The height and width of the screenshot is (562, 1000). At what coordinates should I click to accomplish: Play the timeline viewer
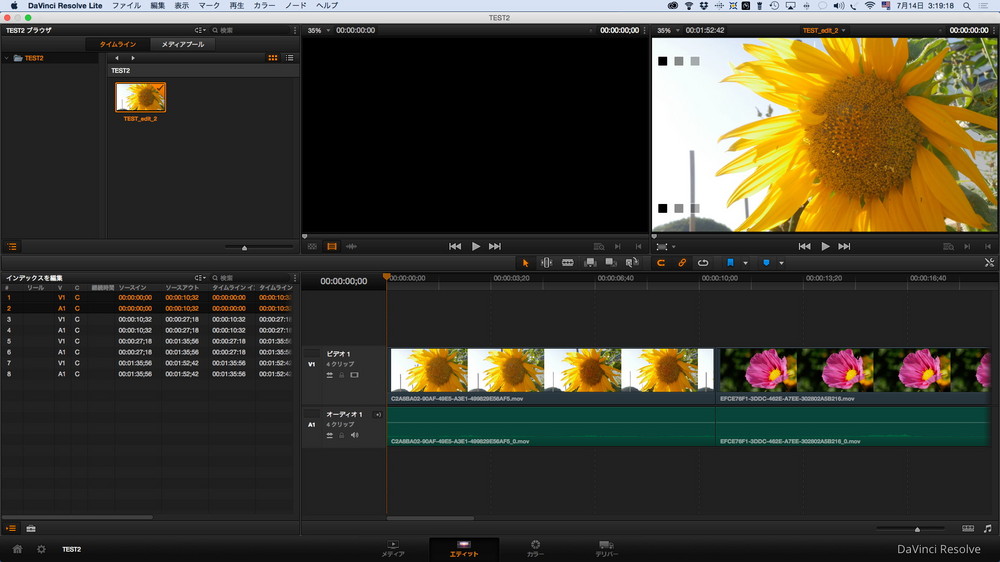[825, 246]
